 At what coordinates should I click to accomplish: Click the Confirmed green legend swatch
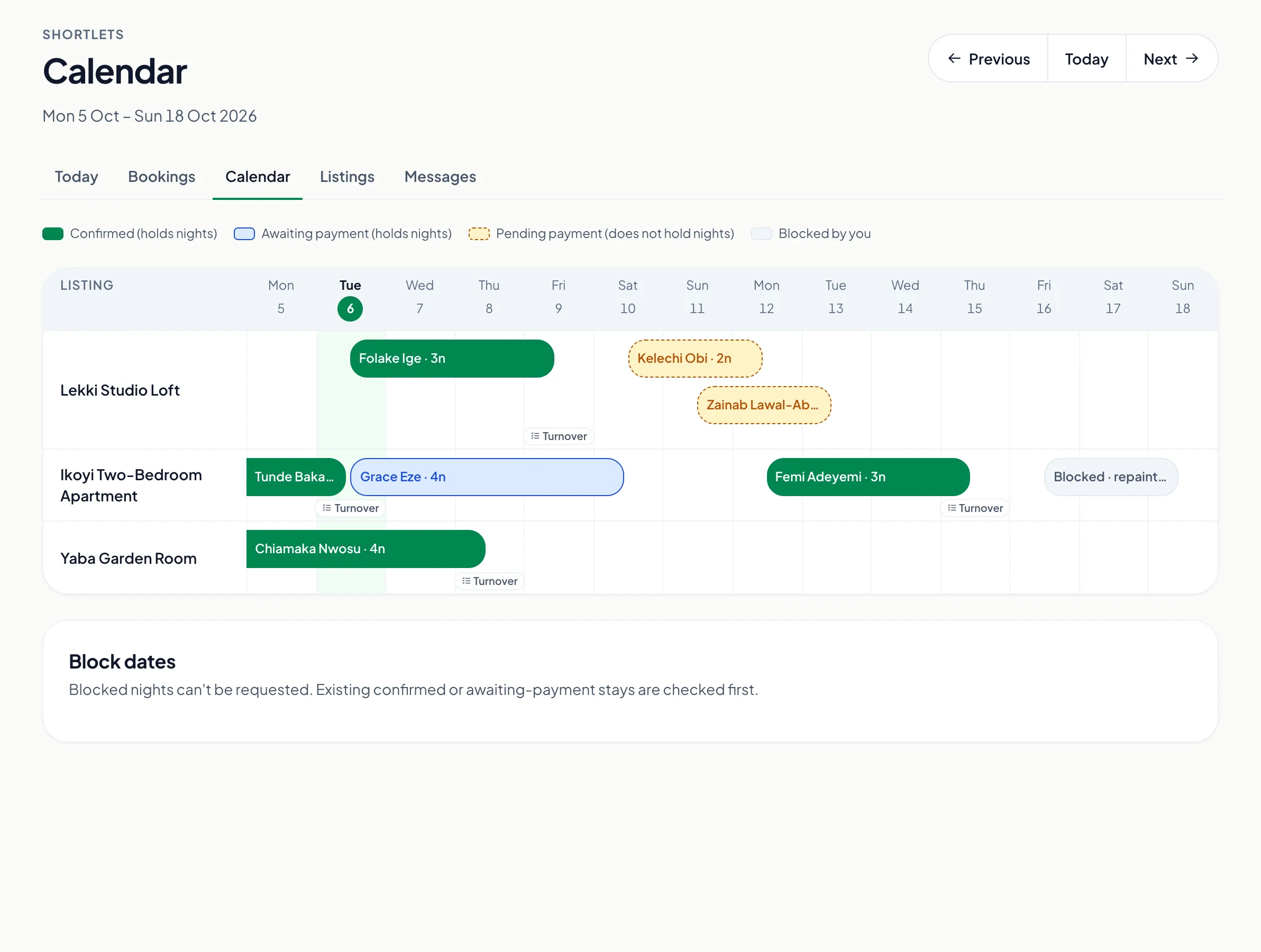(53, 234)
